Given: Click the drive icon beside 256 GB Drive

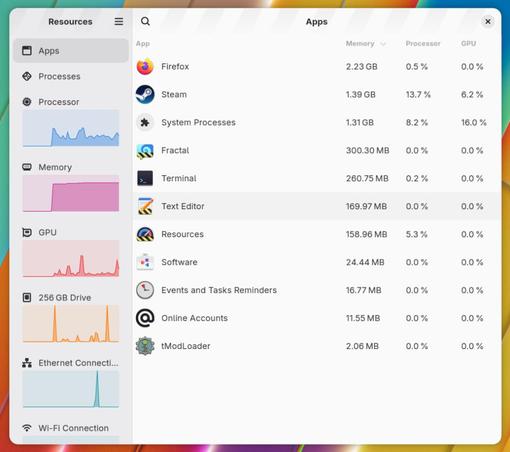Looking at the screenshot, I should [27, 297].
